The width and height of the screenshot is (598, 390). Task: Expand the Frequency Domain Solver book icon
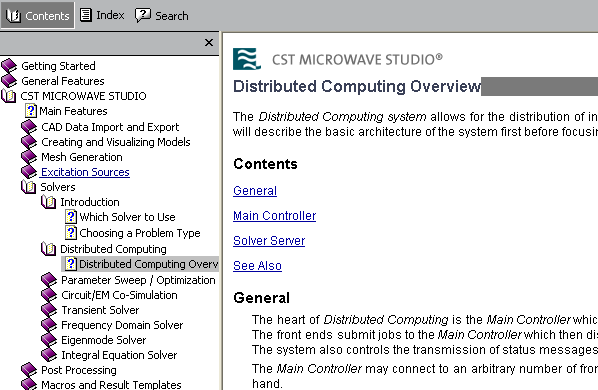(49, 325)
